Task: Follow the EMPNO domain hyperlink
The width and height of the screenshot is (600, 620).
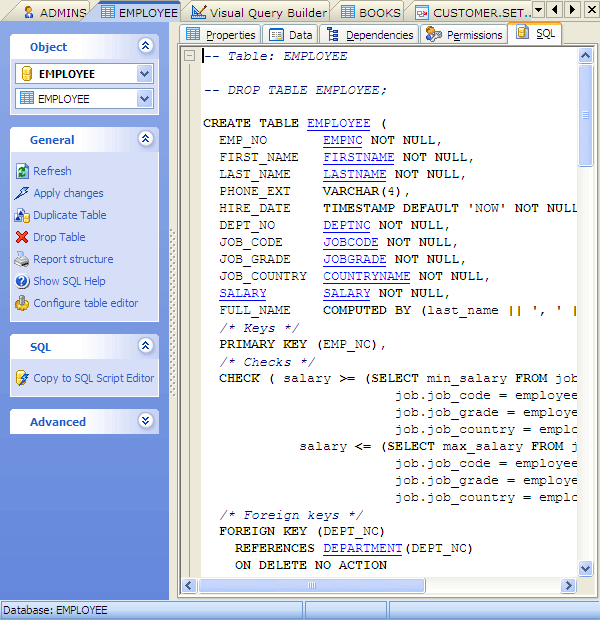Action: click(343, 140)
